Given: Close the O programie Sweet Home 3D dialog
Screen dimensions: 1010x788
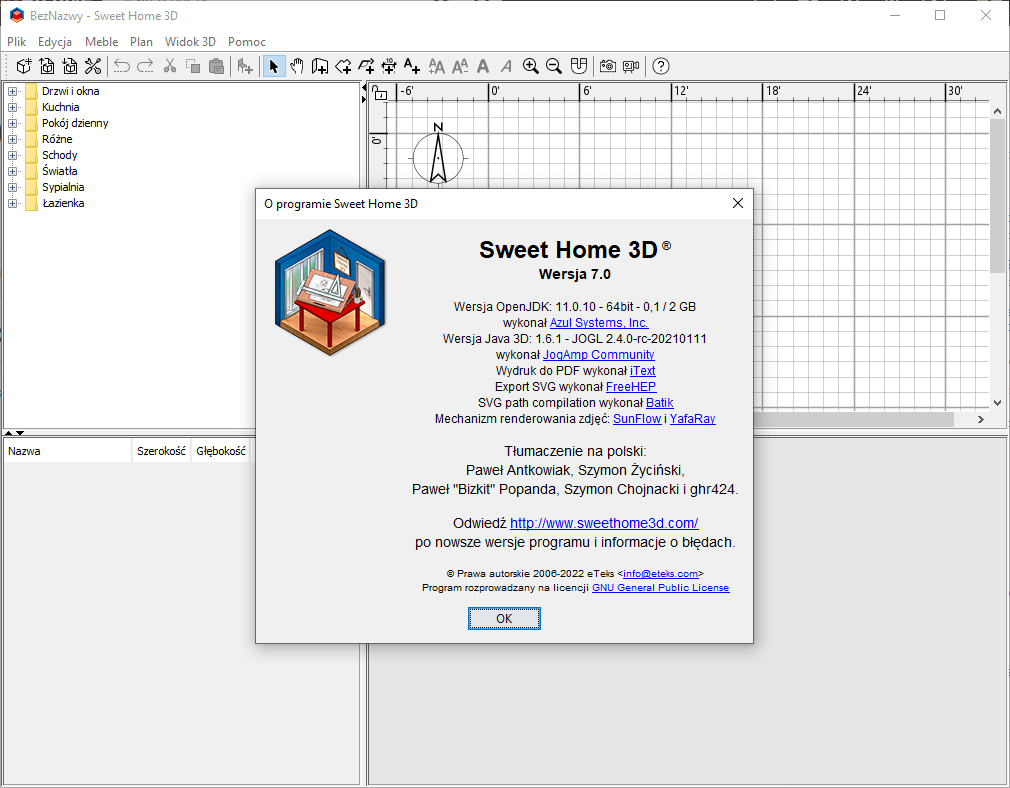Looking at the screenshot, I should [x=738, y=203].
